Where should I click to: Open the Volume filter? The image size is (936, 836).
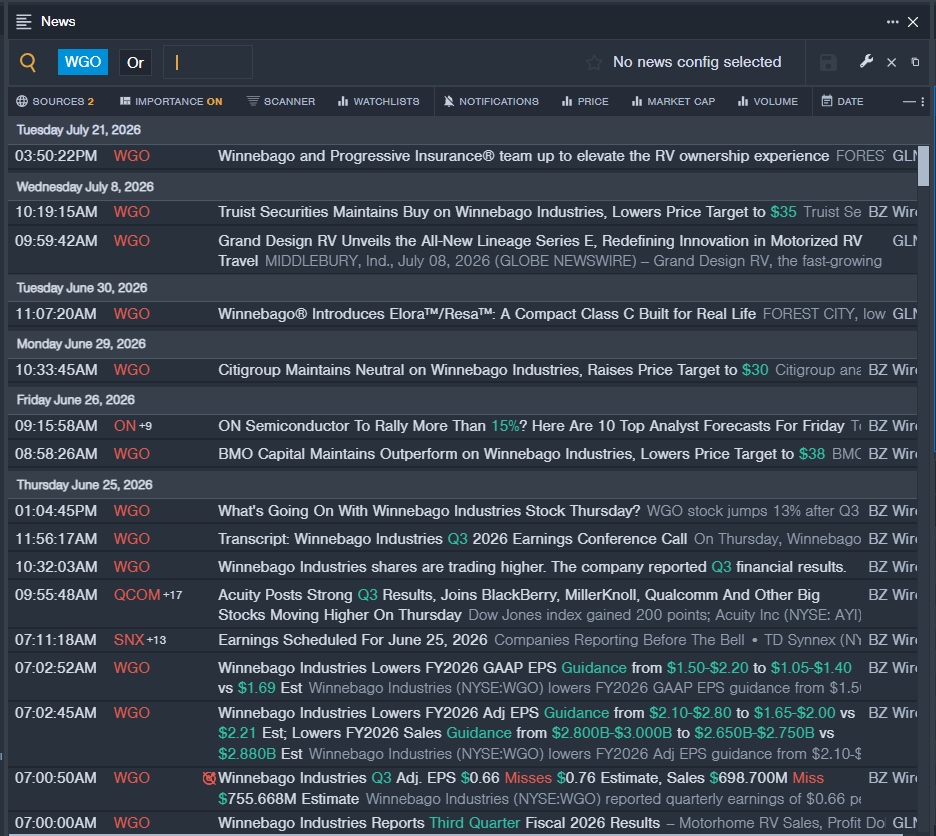(768, 102)
